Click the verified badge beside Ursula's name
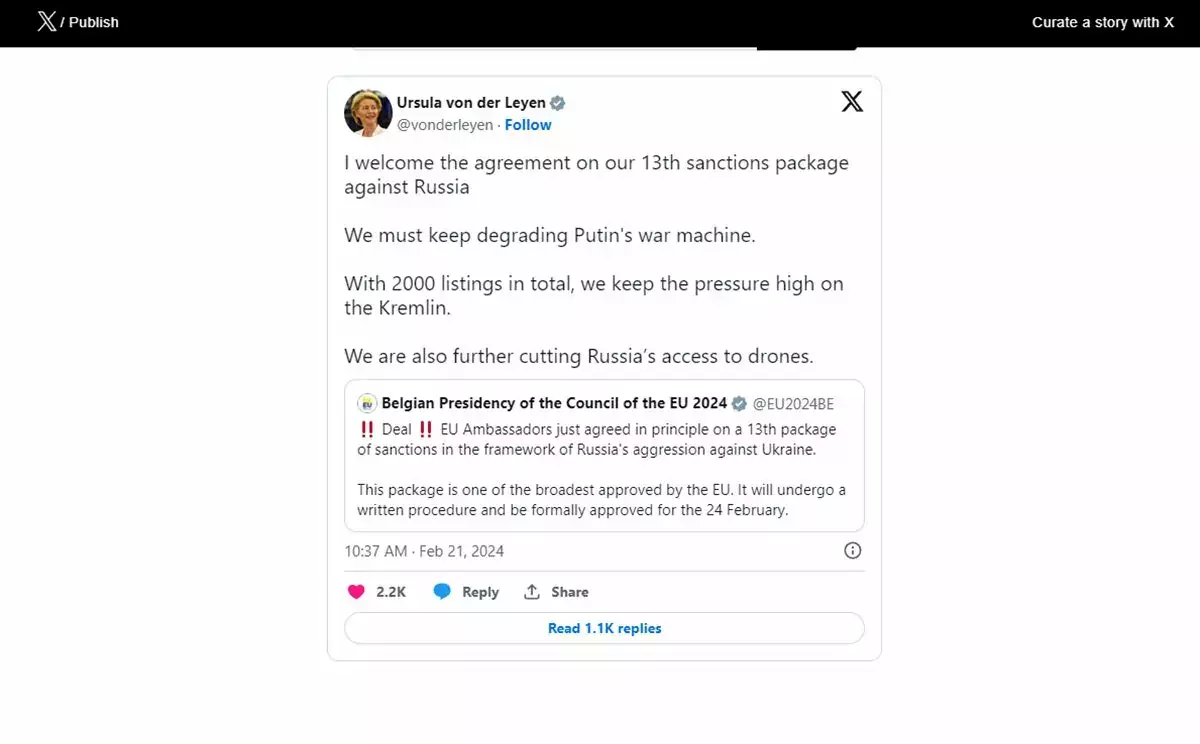The image size is (1200, 744). [x=558, y=103]
